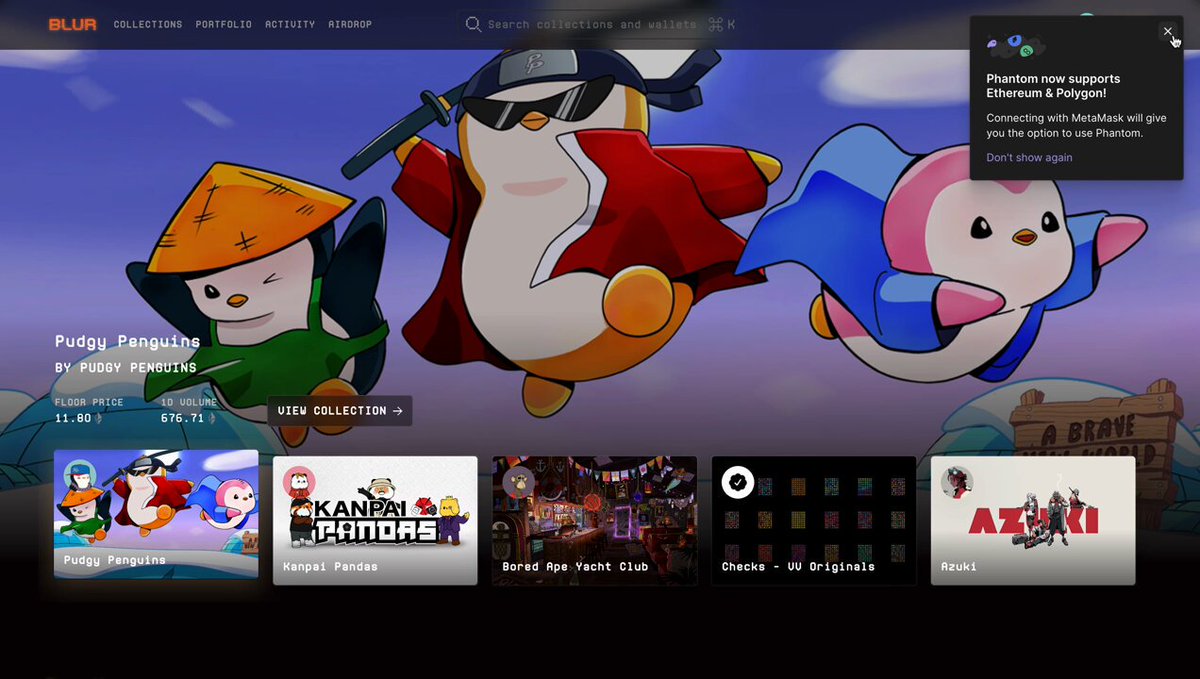This screenshot has width=1200, height=679.
Task: Select the Bored Ape Yacht Club card
Action: click(x=594, y=520)
